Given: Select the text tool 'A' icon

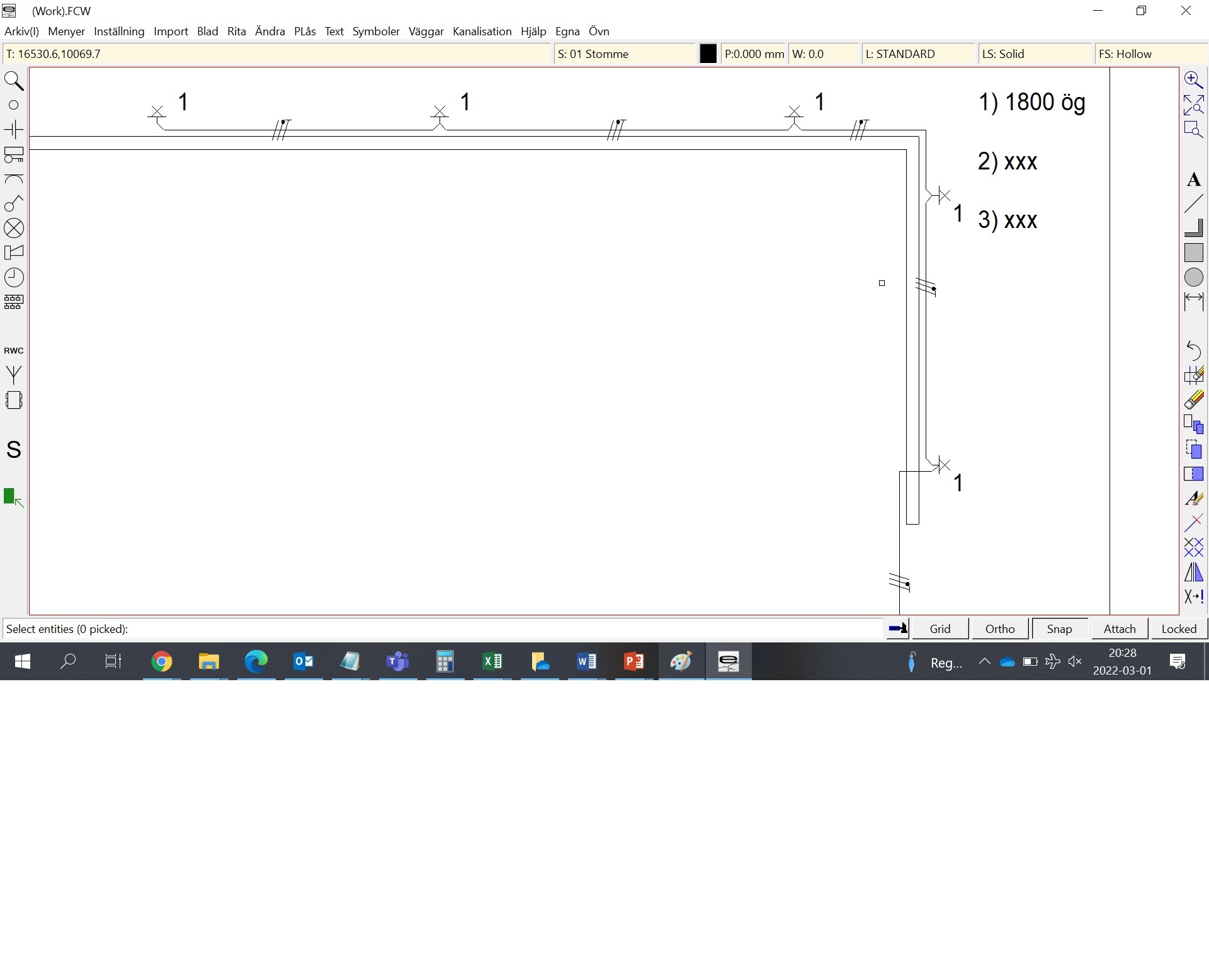Looking at the screenshot, I should (x=1193, y=180).
